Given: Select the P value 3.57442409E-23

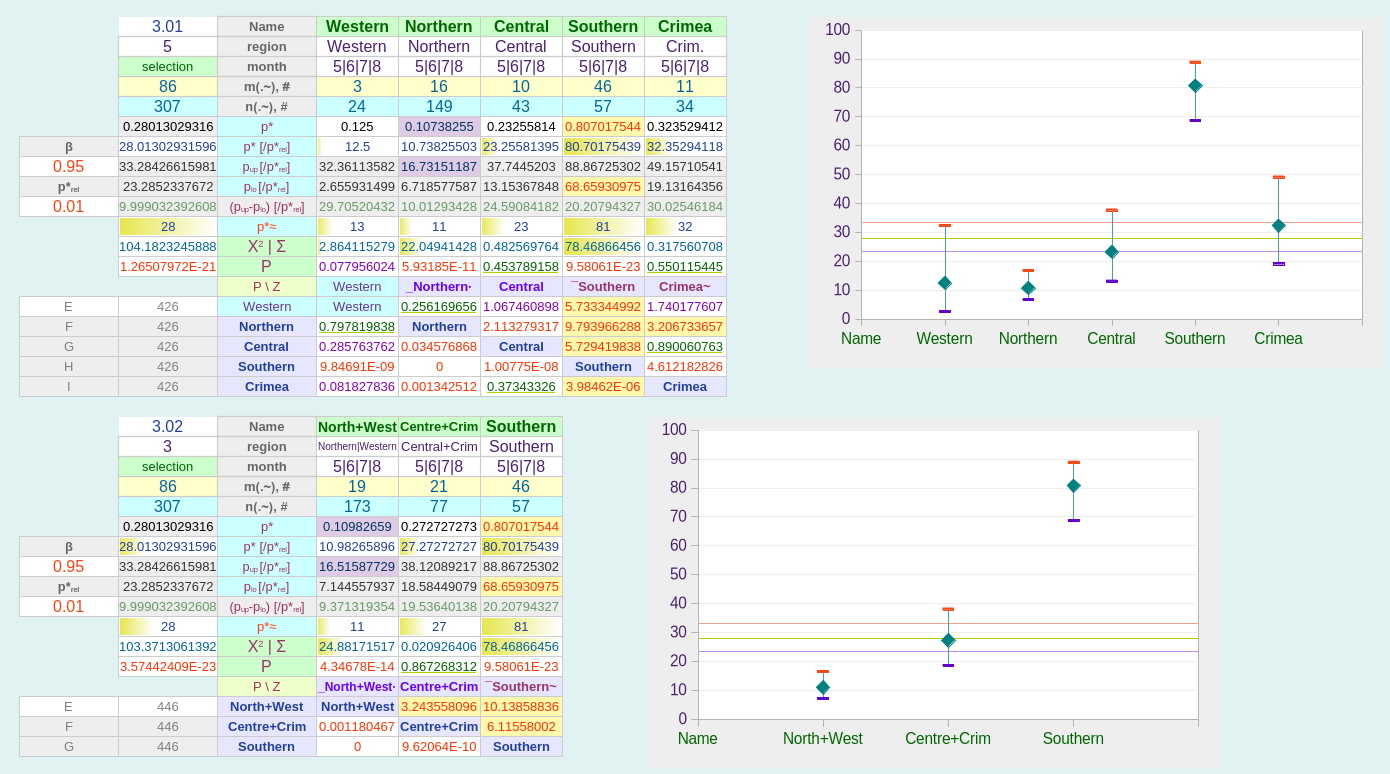Looking at the screenshot, I should tap(168, 667).
